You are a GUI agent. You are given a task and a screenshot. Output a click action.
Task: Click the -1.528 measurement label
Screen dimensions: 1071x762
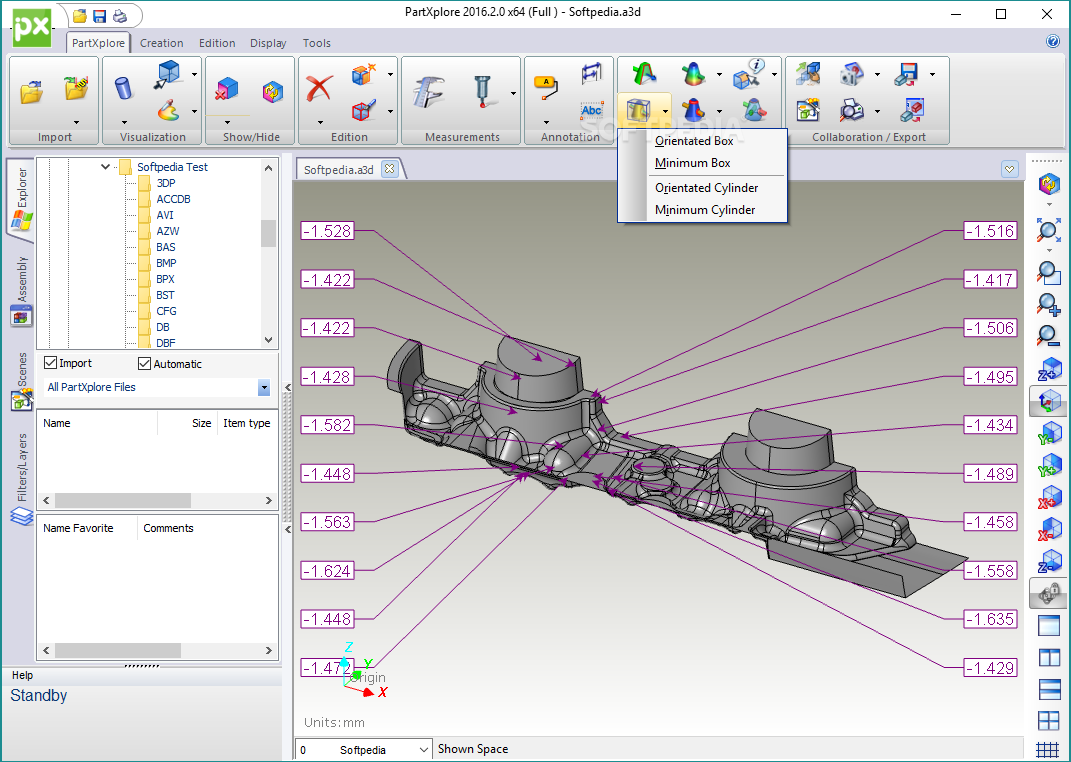coord(328,231)
